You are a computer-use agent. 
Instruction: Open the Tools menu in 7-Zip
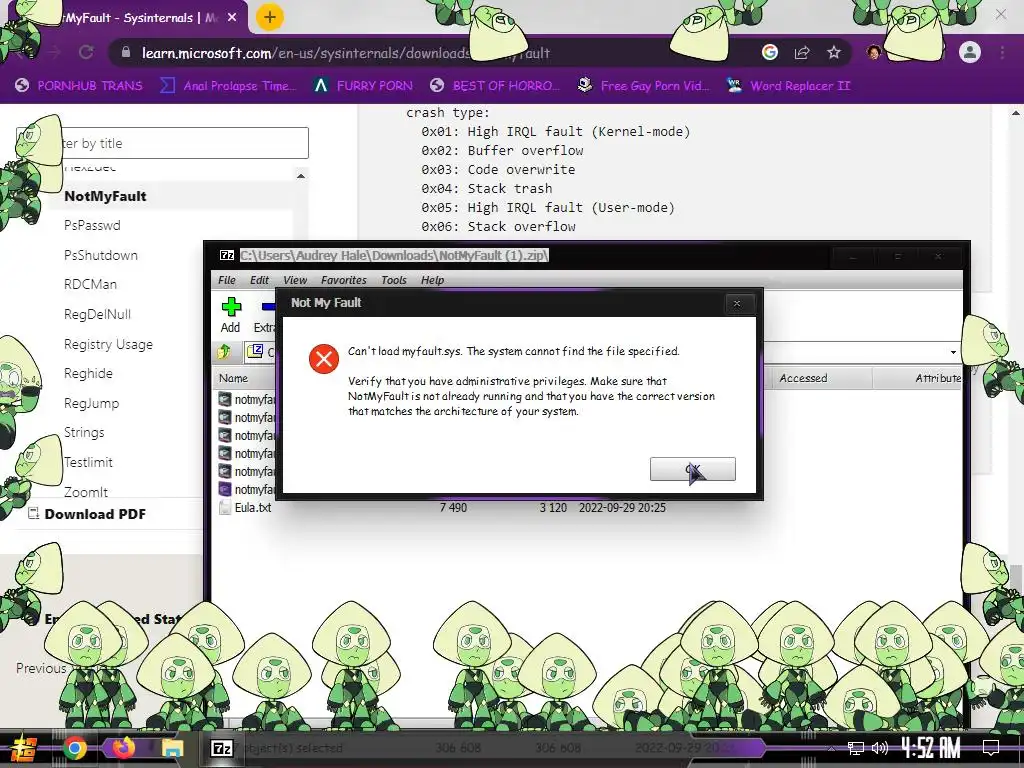pos(394,280)
